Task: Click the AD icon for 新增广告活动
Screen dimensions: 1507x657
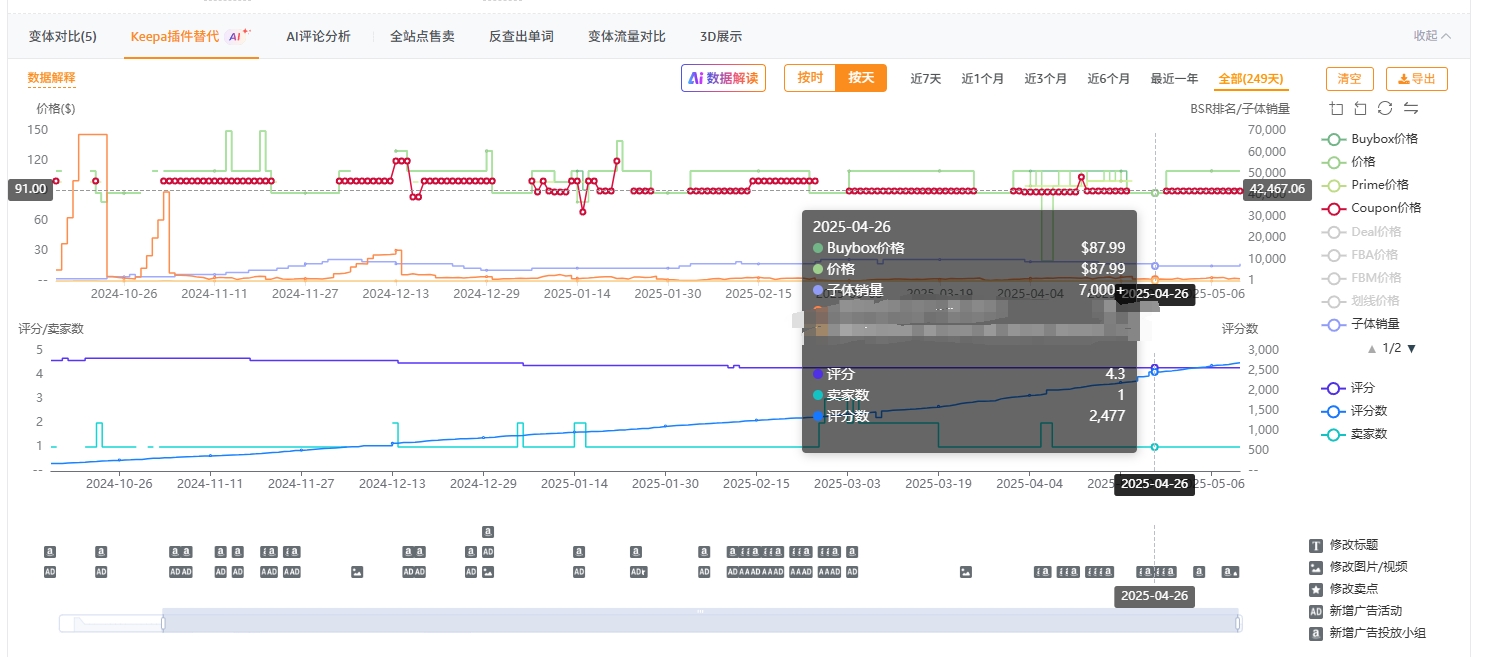Action: click(1316, 611)
